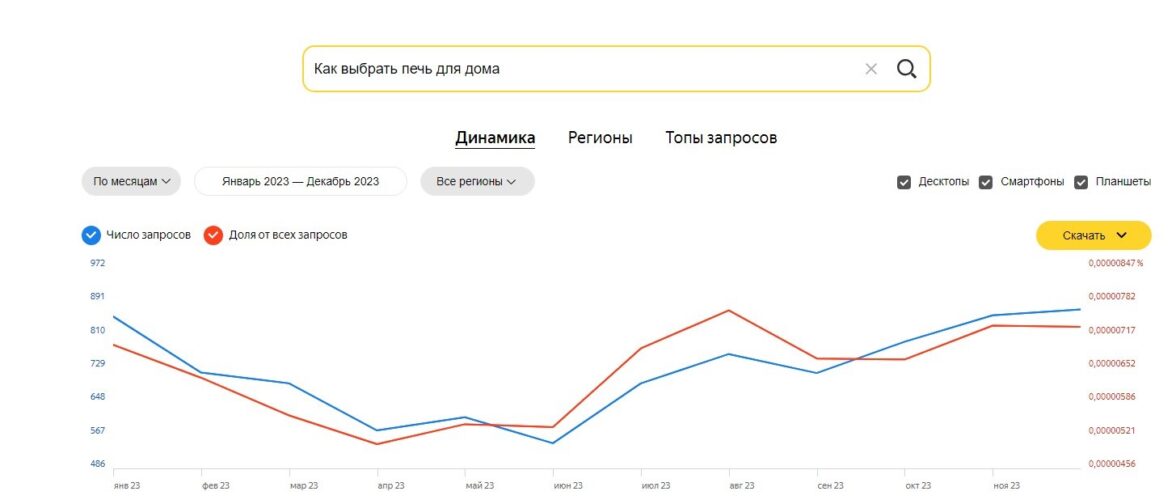Click the авг 23 peak on the red line
Screen dimensions: 1176x504
[x=729, y=310]
